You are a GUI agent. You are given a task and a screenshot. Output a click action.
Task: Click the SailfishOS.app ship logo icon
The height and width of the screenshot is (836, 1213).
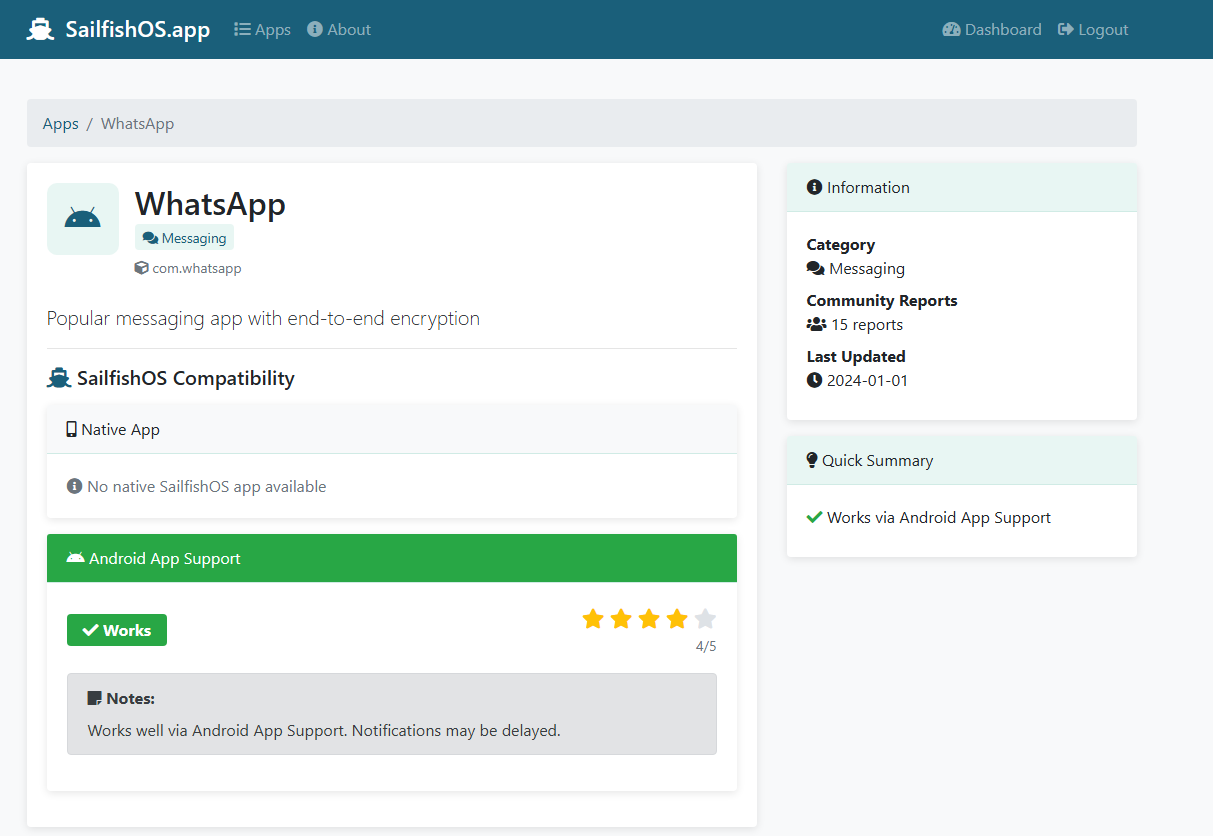tap(40, 29)
